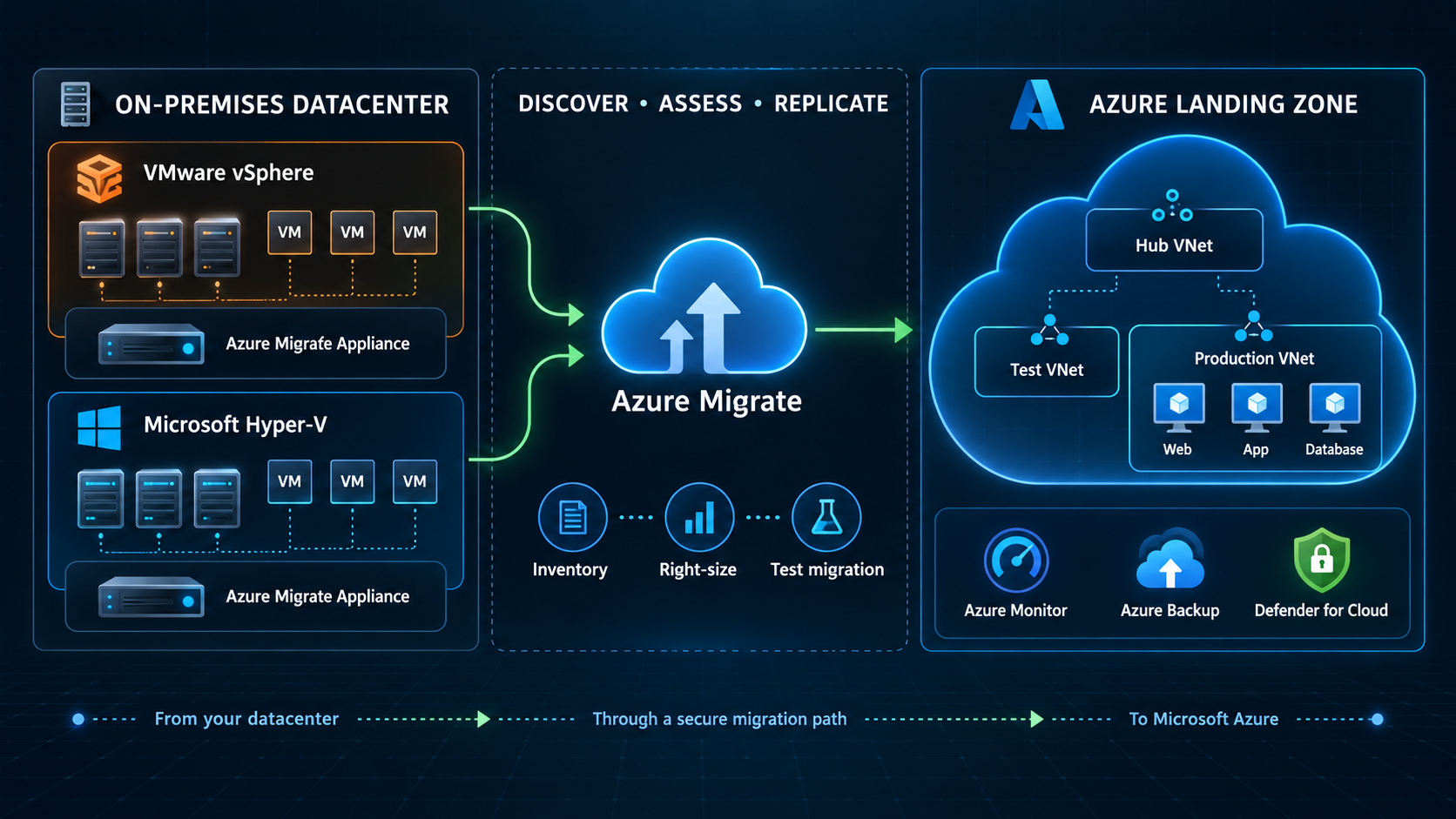Click the leftmost VMware host server icon
Viewport: 1456px width, 819px height.
click(101, 248)
